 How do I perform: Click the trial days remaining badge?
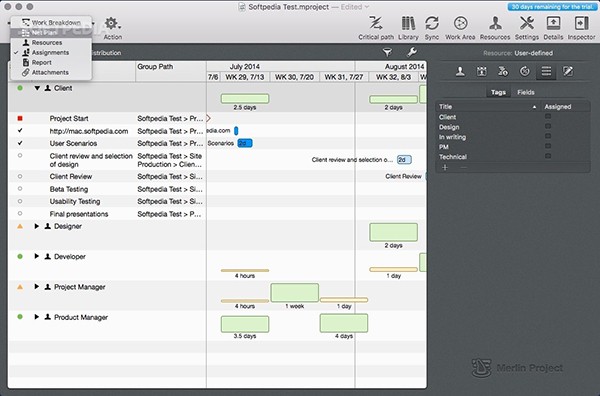point(552,7)
